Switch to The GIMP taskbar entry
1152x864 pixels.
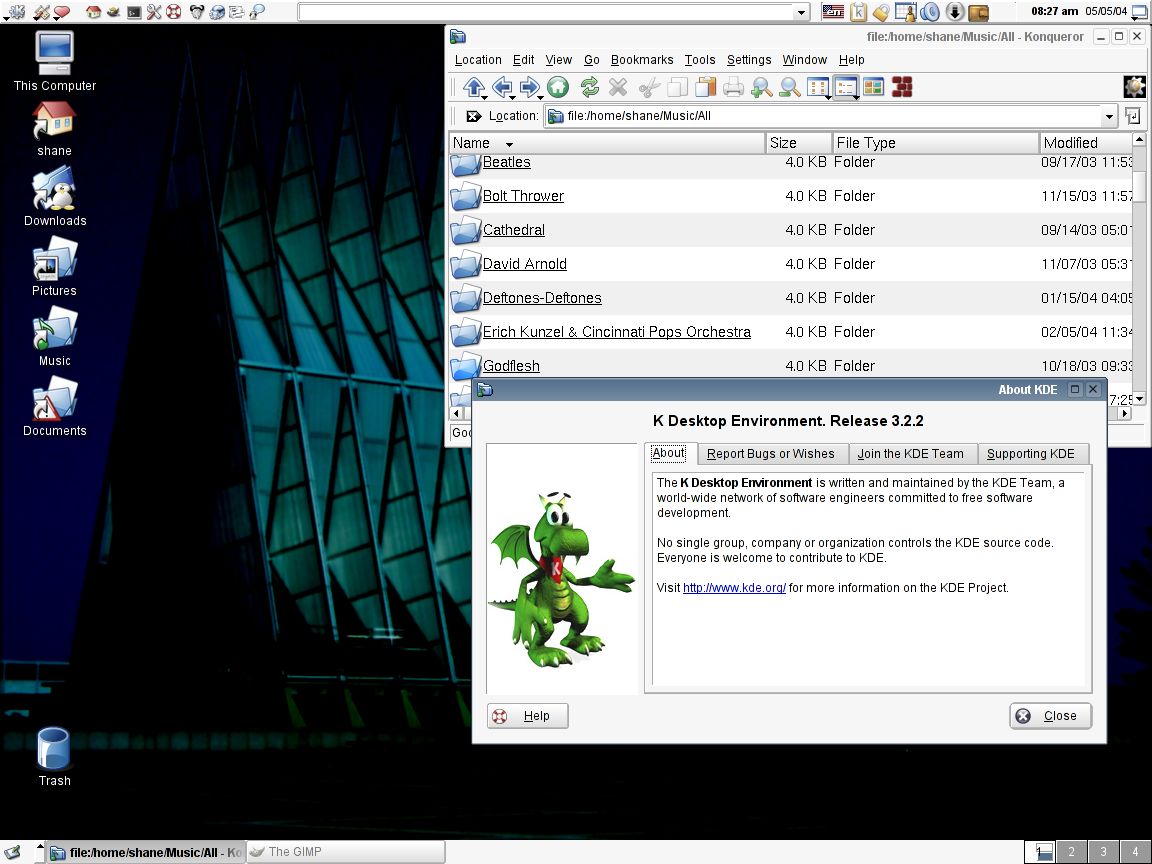345,852
